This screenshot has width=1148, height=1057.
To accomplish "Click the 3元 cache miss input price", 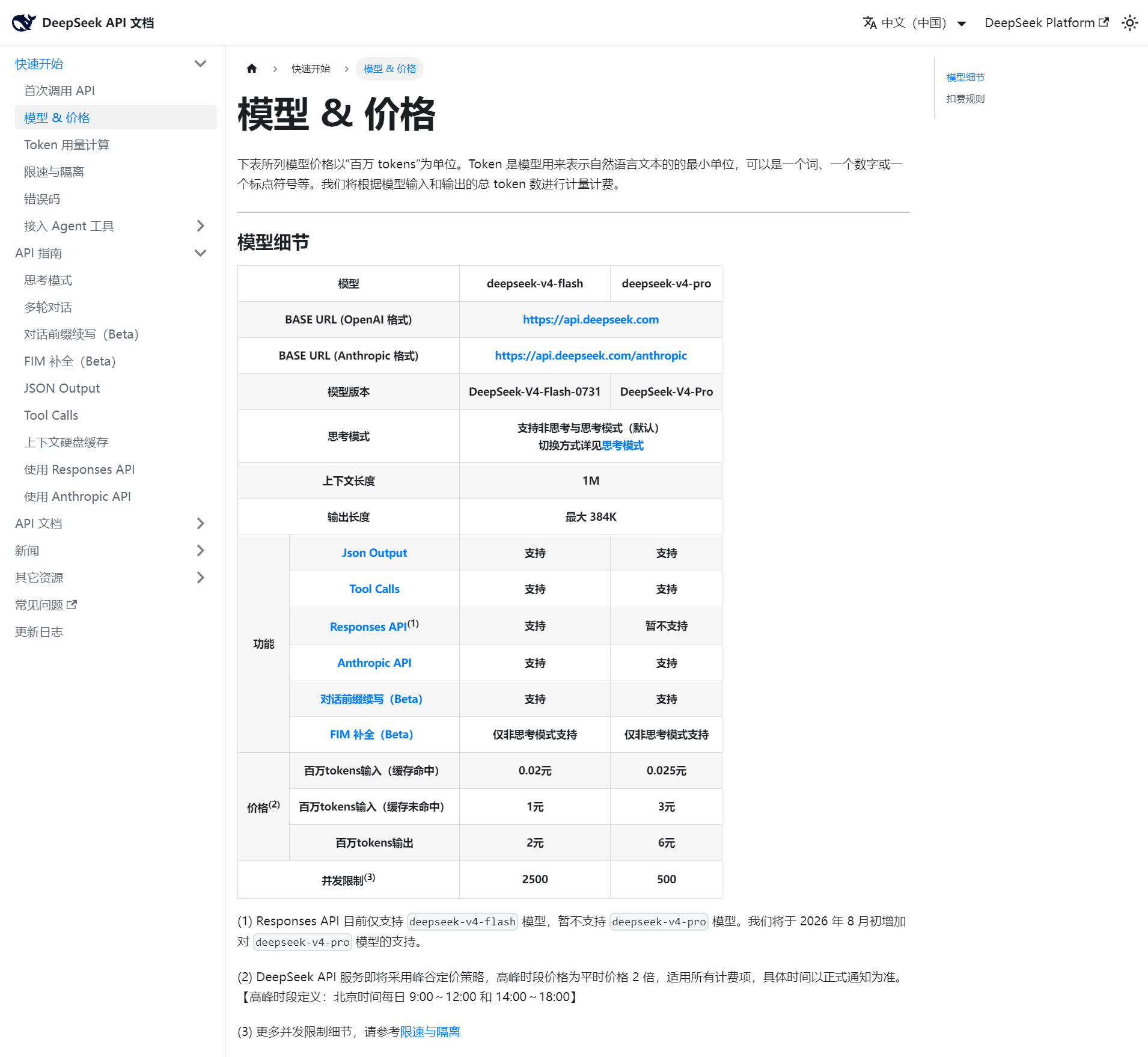I will click(x=667, y=806).
